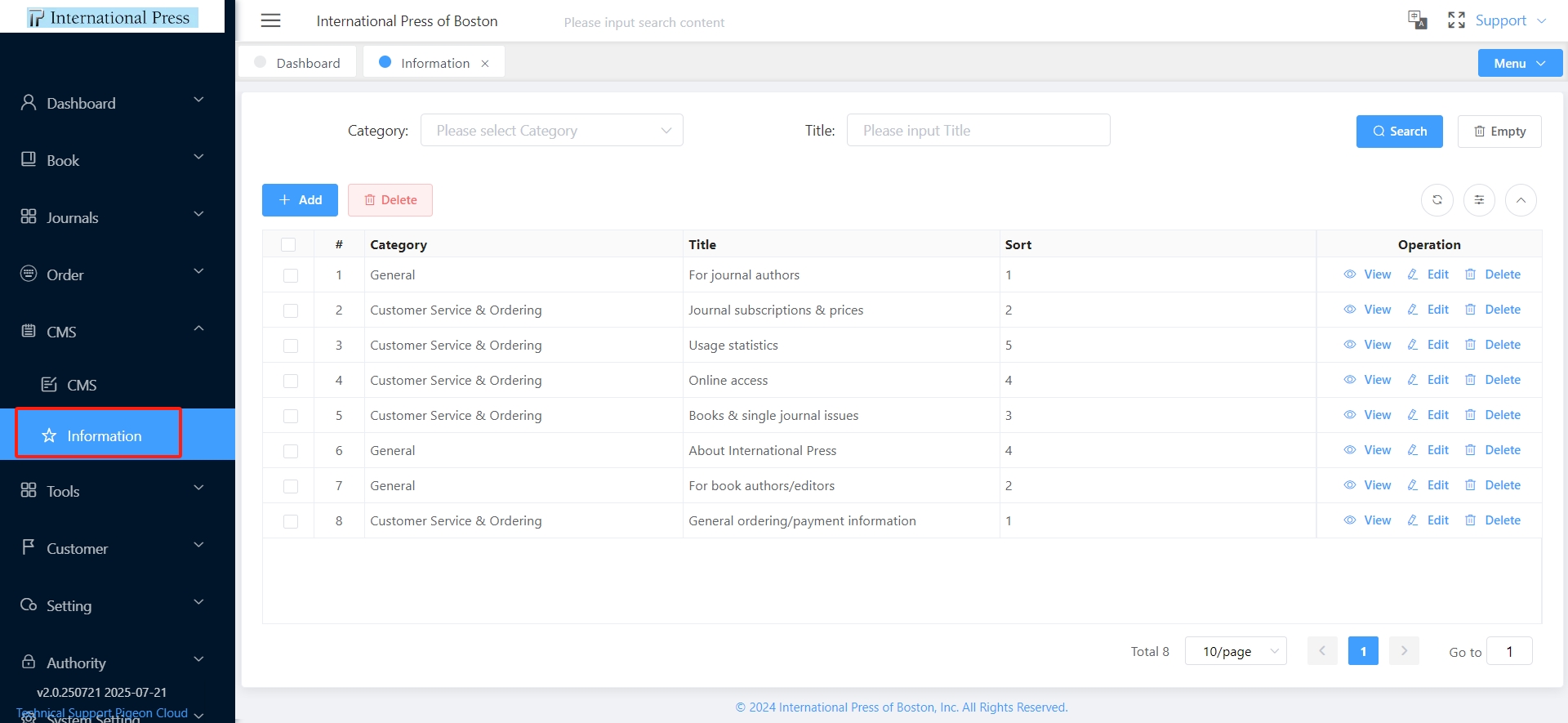This screenshot has width=1568, height=723.
Task: Edit 'General ordering/payment information' row
Action: tap(1428, 520)
